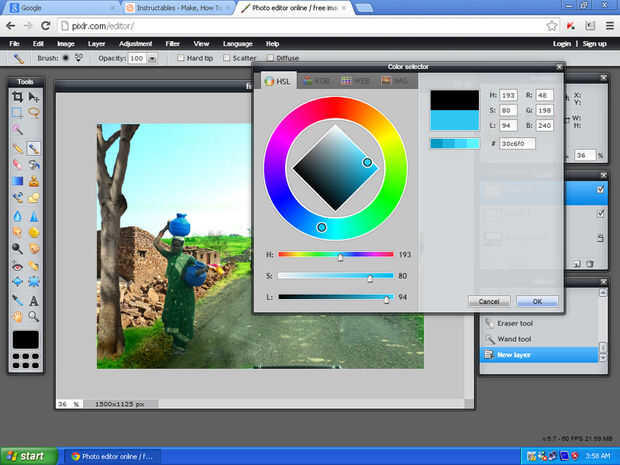Click the Sign up link
Screen dimensions: 620x465
(x=594, y=44)
